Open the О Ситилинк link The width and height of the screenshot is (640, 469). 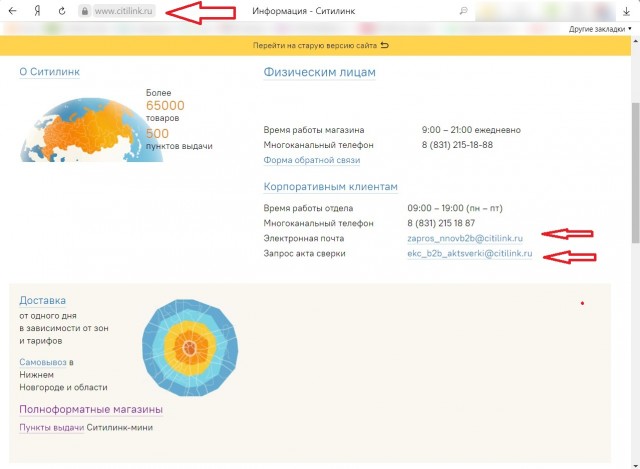pyautogui.click(x=49, y=72)
